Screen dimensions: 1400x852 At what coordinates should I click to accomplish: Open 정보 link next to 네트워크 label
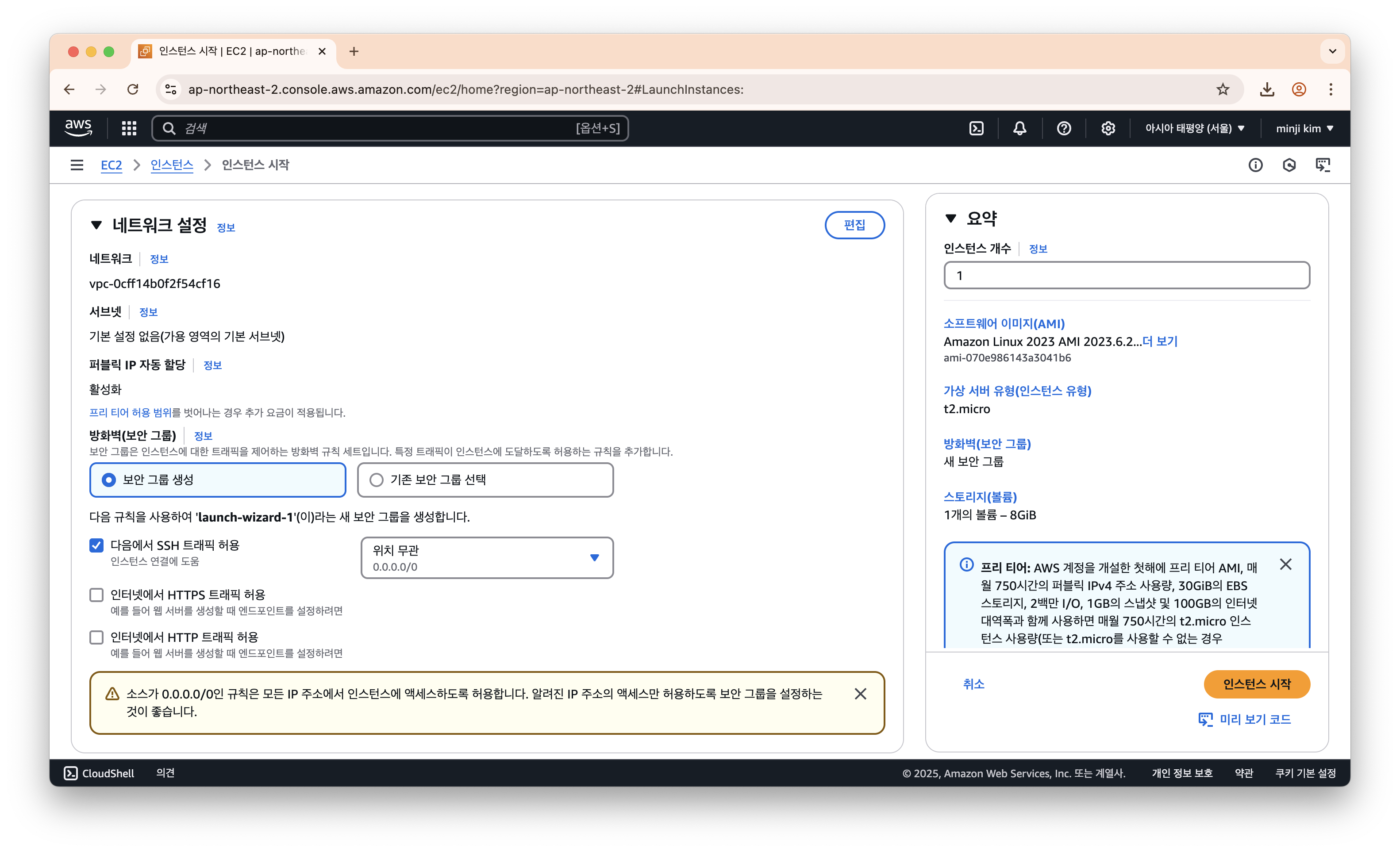[x=158, y=259]
